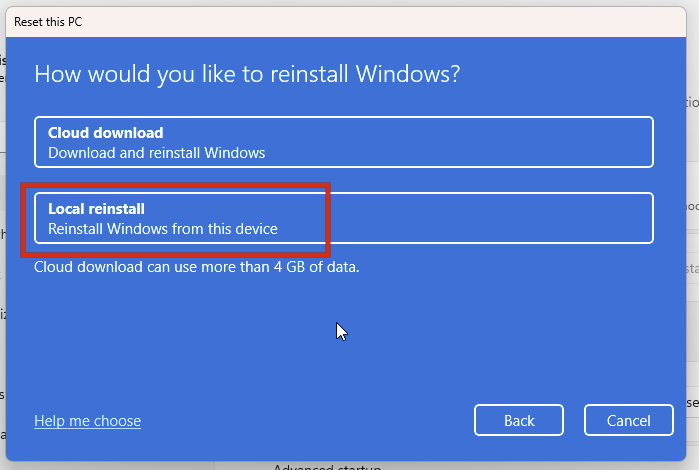
Task: Open the Help me choose link
Action: pyautogui.click(x=87, y=421)
